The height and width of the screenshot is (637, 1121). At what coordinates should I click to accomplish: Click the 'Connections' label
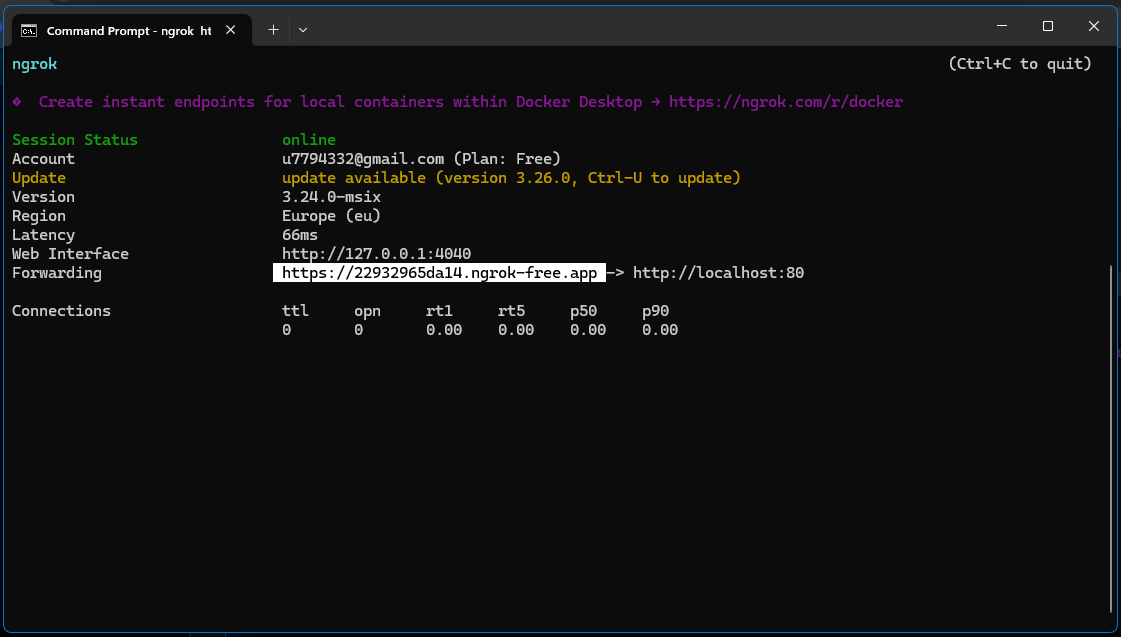click(61, 310)
